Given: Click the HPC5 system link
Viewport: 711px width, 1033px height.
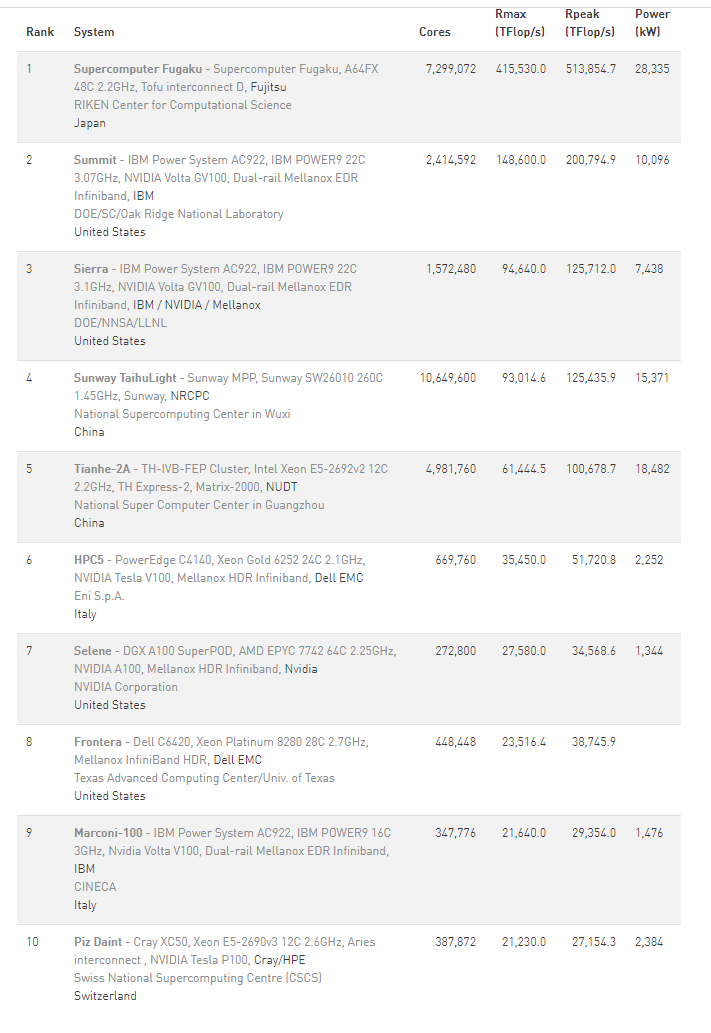Looking at the screenshot, I should (89, 560).
